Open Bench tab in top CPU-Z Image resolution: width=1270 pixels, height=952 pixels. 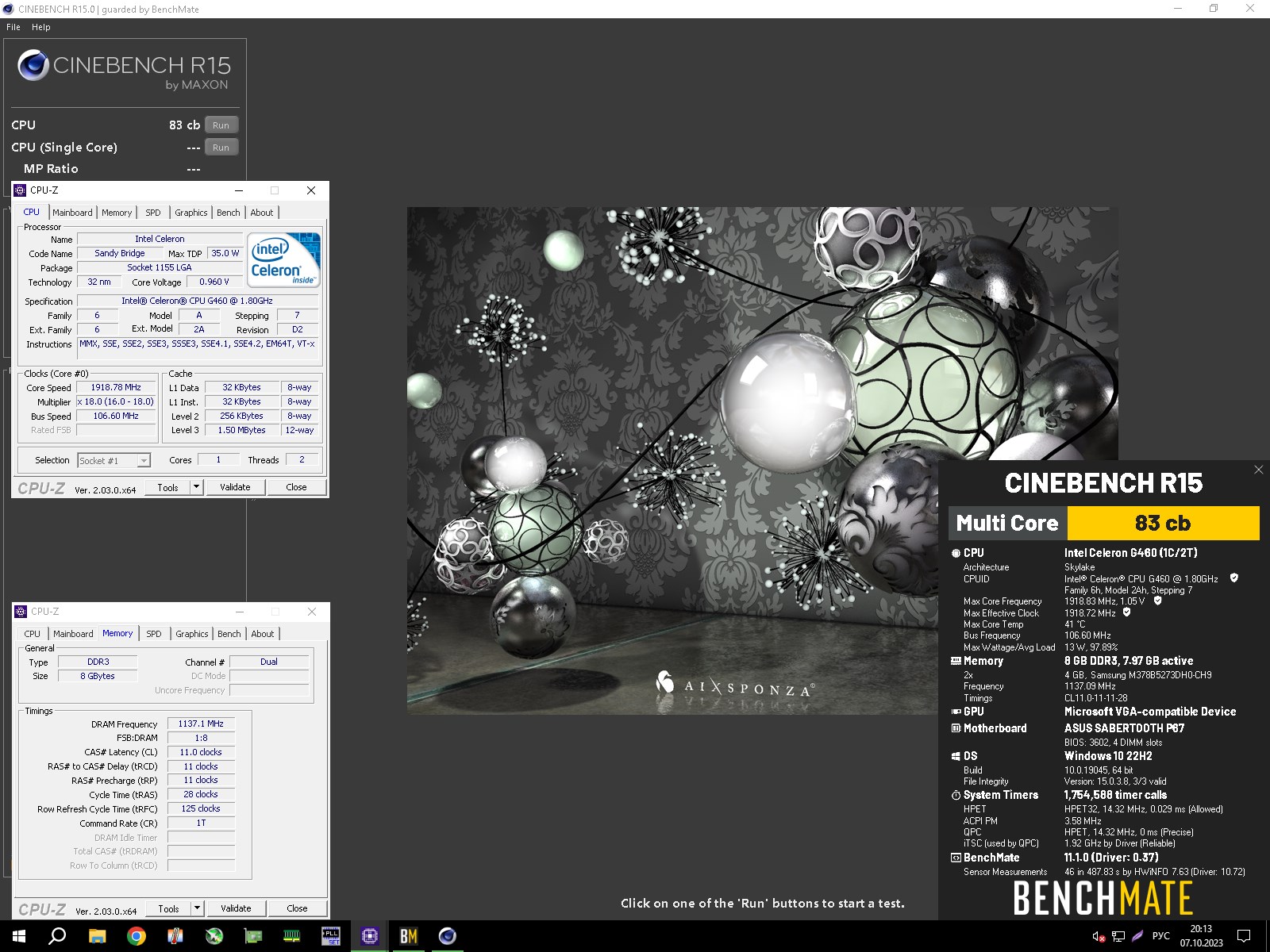(229, 213)
